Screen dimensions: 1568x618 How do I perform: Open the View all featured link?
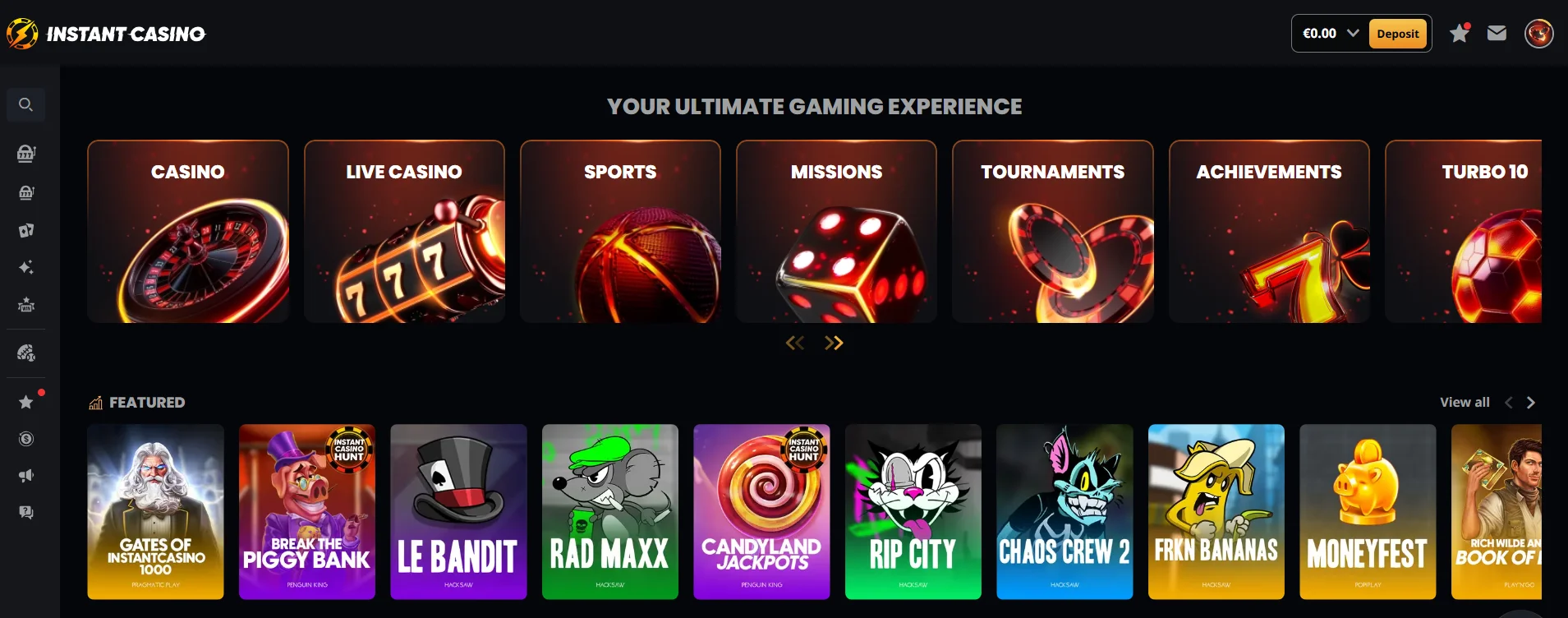(x=1465, y=403)
